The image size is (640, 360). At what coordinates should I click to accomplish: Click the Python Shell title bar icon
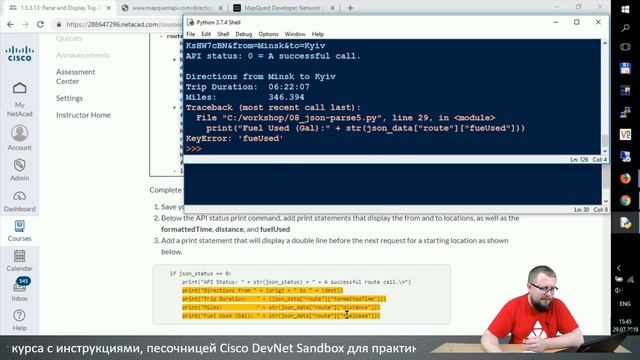[x=190, y=22]
